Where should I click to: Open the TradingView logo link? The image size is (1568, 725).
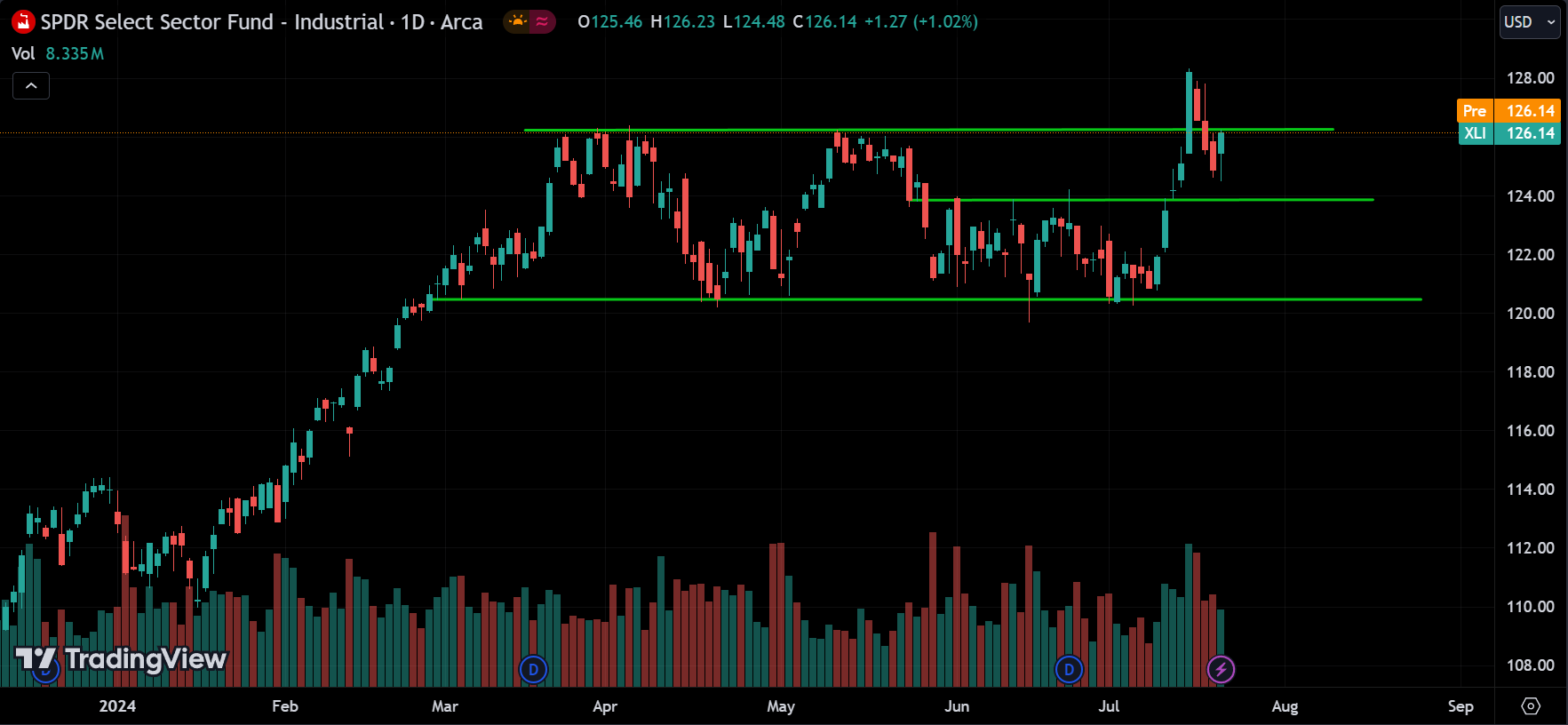(x=122, y=659)
